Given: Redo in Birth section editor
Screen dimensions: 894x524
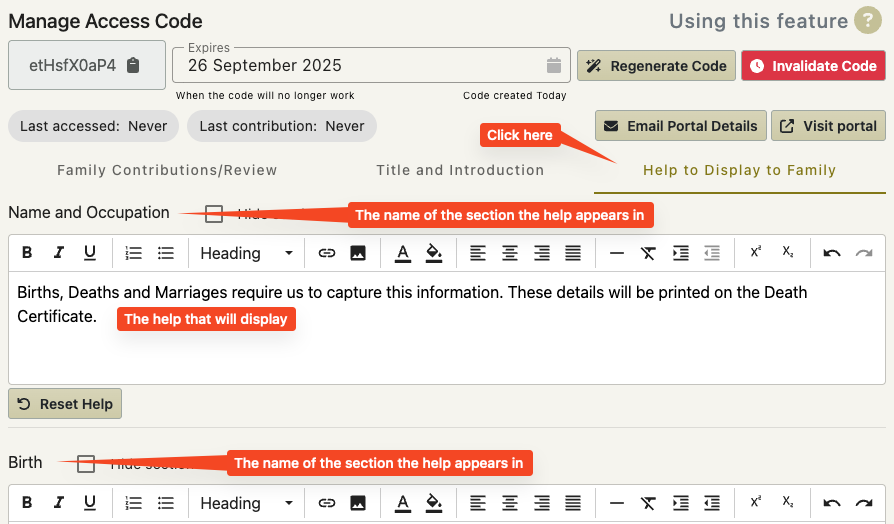Looking at the screenshot, I should [864, 502].
